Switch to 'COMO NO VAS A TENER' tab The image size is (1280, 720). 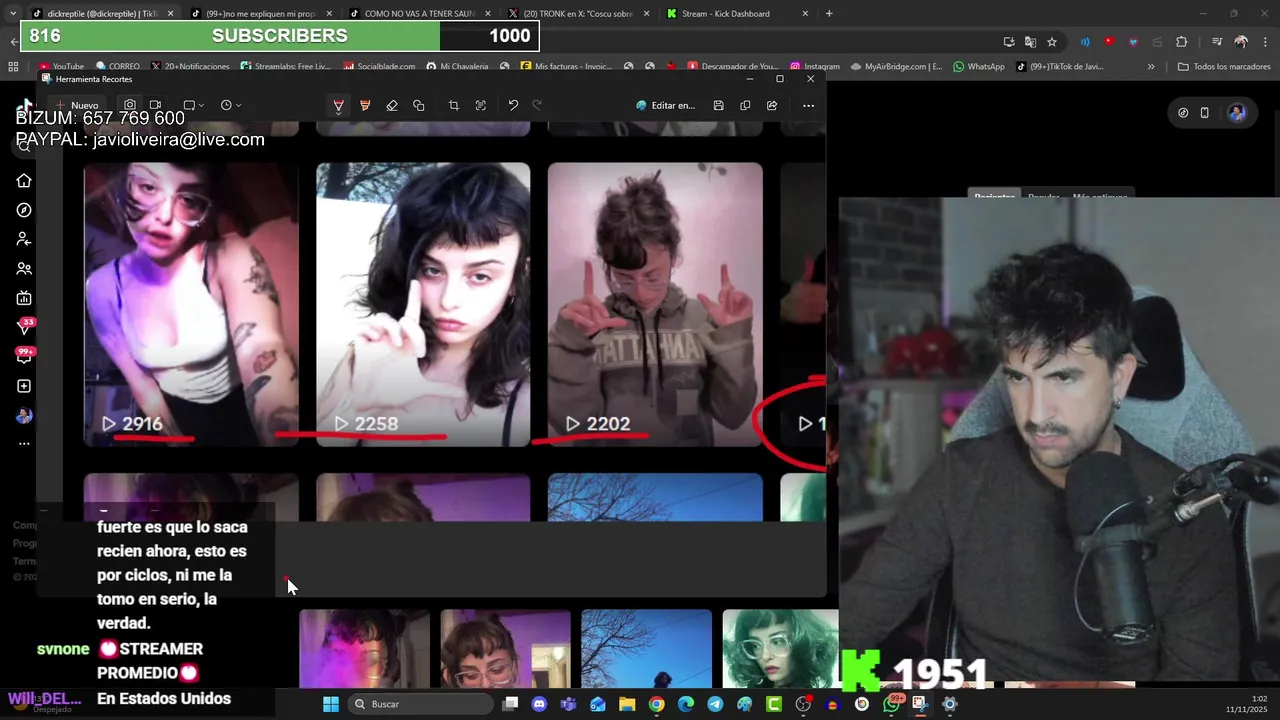pos(418,14)
